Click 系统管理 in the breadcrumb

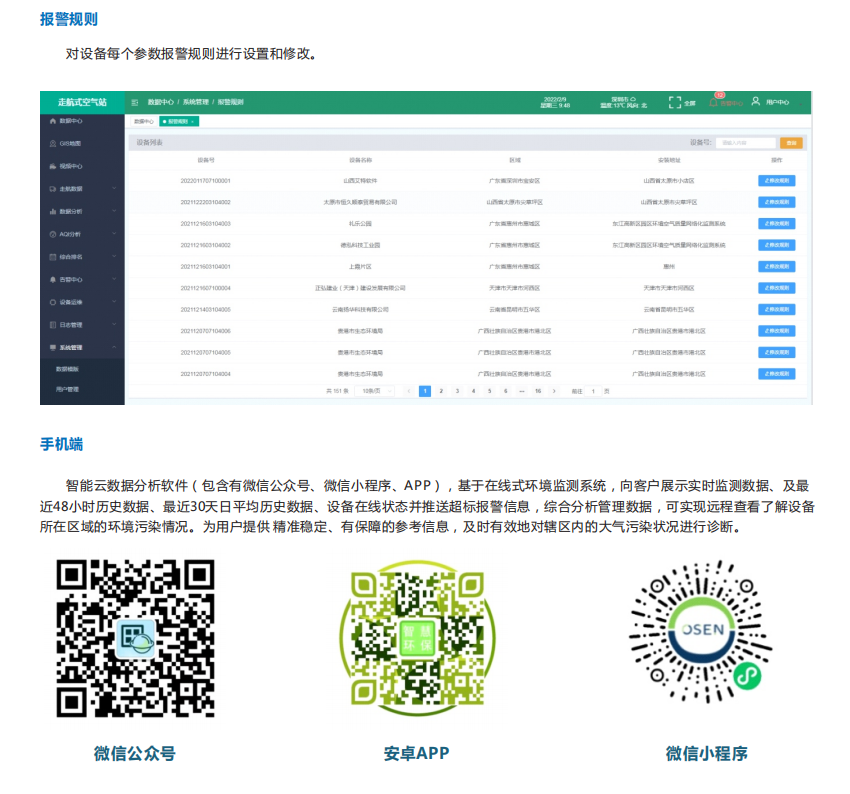pos(196,102)
